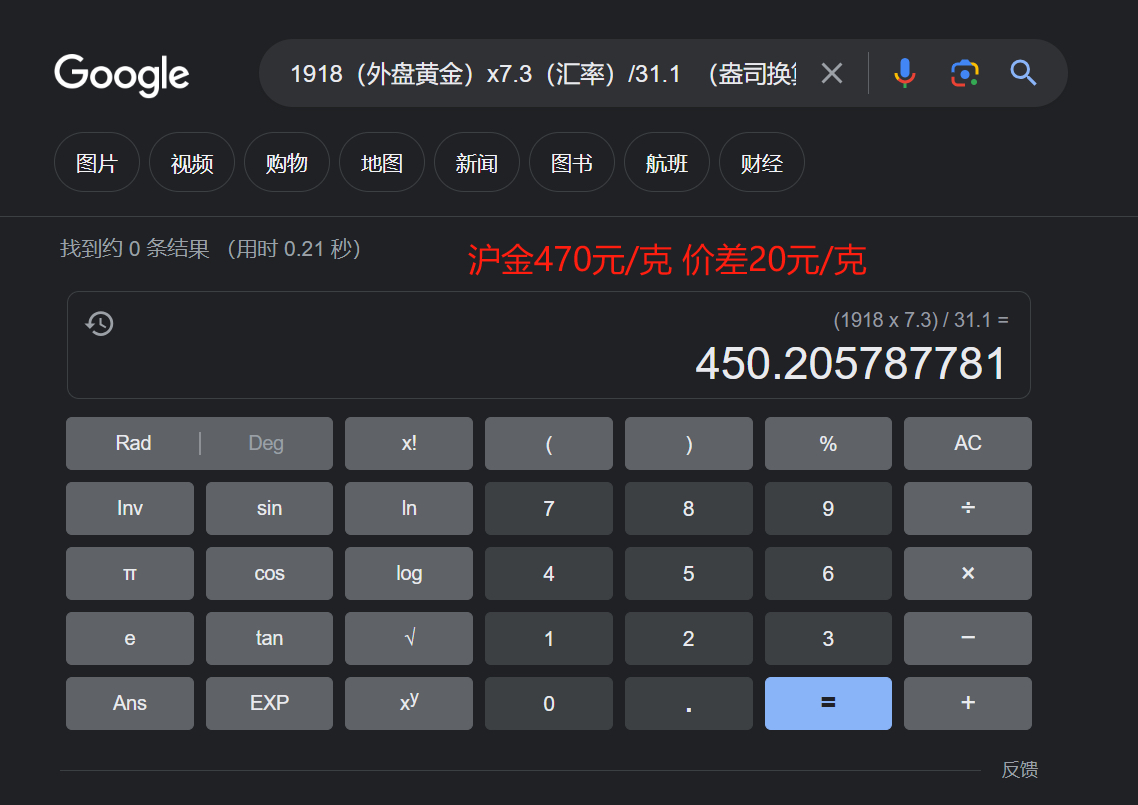Viewport: 1138px width, 805px height.
Task: Open the 图片 images tab
Action: tap(97, 163)
